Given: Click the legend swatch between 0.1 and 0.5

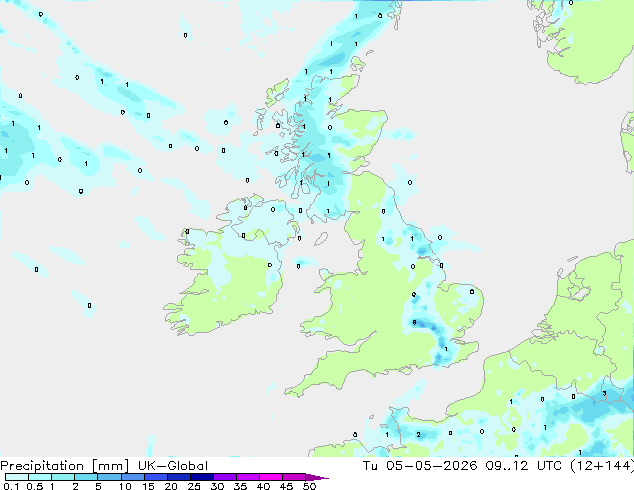Looking at the screenshot, I should [x=17, y=477].
